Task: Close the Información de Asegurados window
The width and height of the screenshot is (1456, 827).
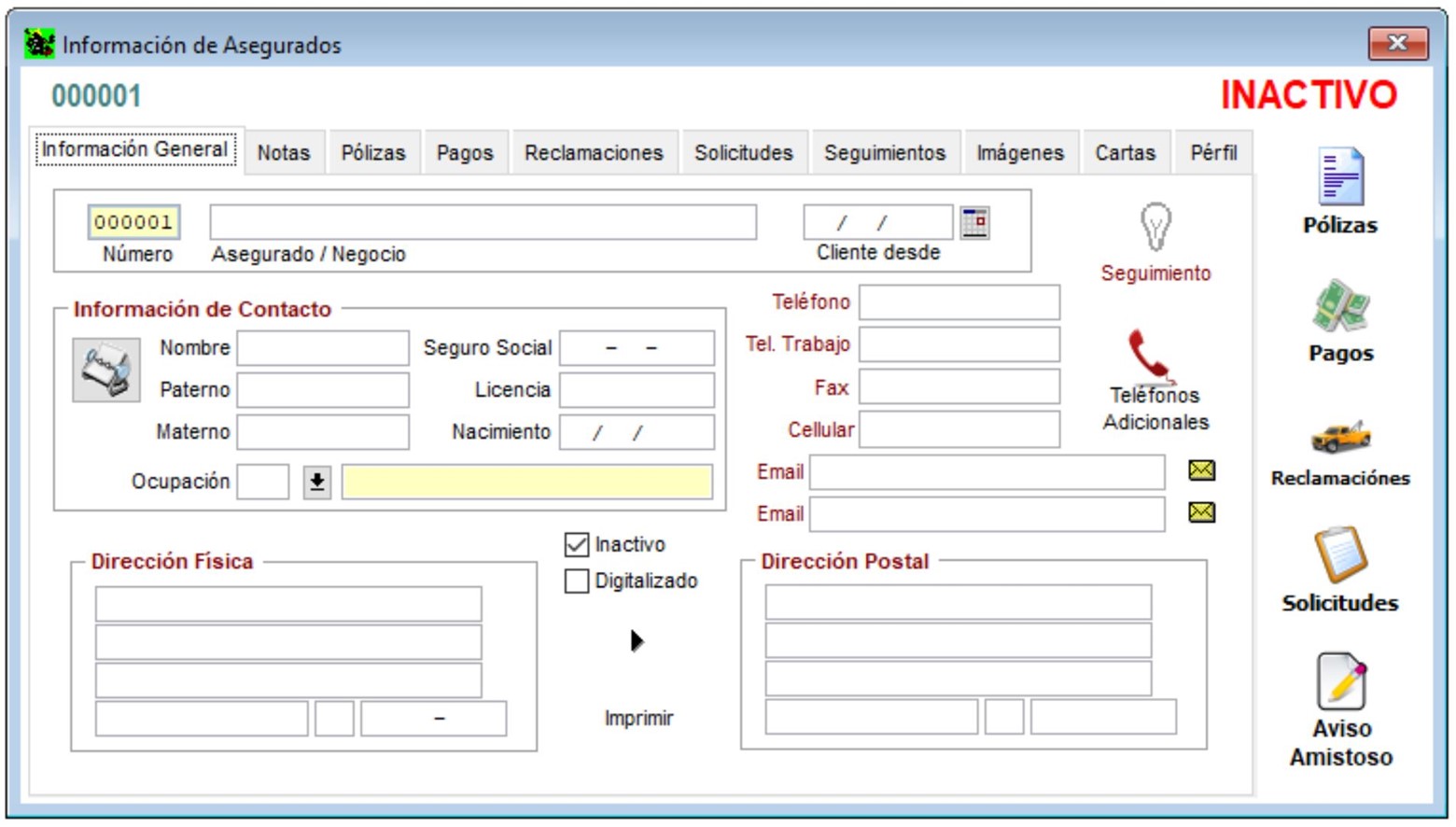Action: pyautogui.click(x=1397, y=43)
